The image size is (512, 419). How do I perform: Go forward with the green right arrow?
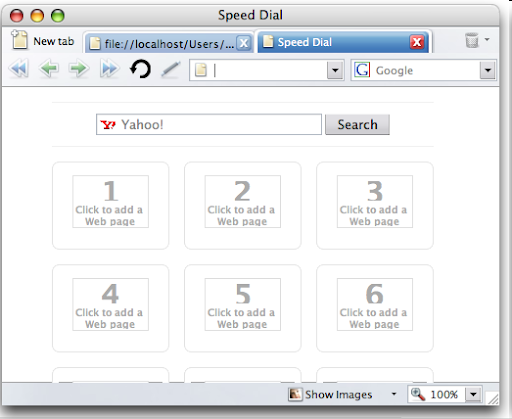(x=79, y=69)
